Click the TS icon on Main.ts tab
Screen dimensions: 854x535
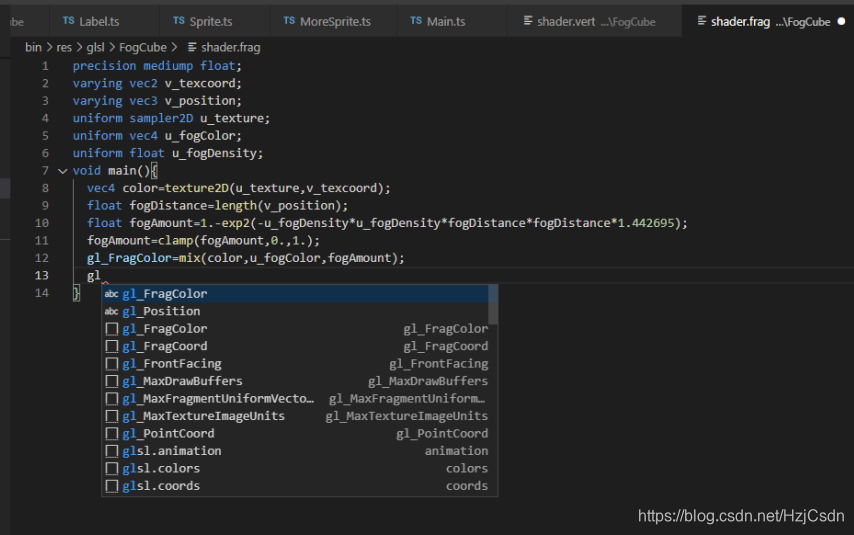(x=416, y=21)
